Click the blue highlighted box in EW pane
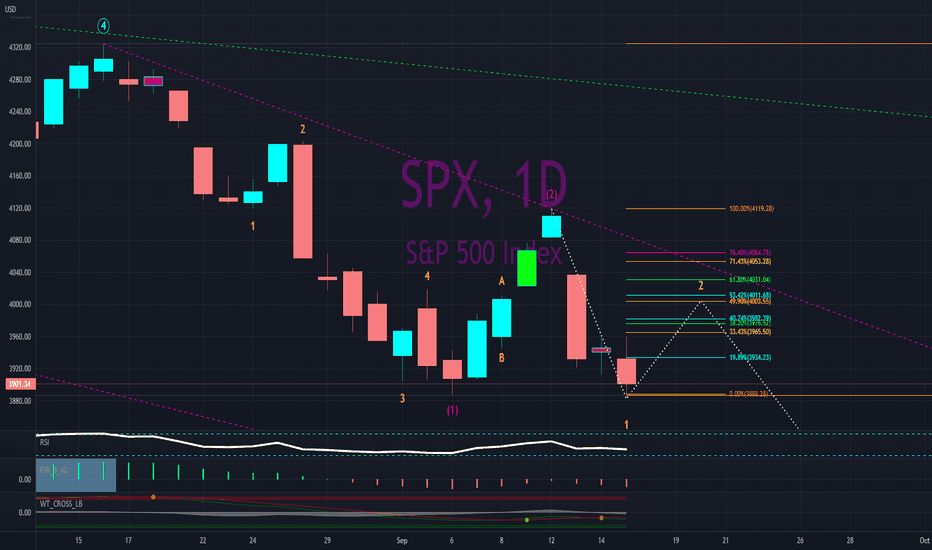The height and width of the screenshot is (550, 932). click(x=76, y=475)
